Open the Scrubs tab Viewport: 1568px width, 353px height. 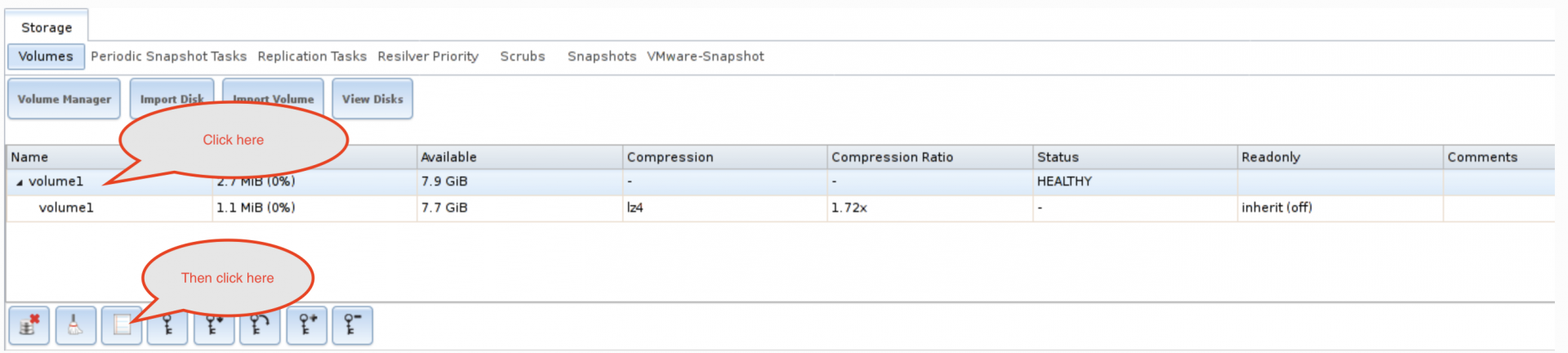point(523,56)
